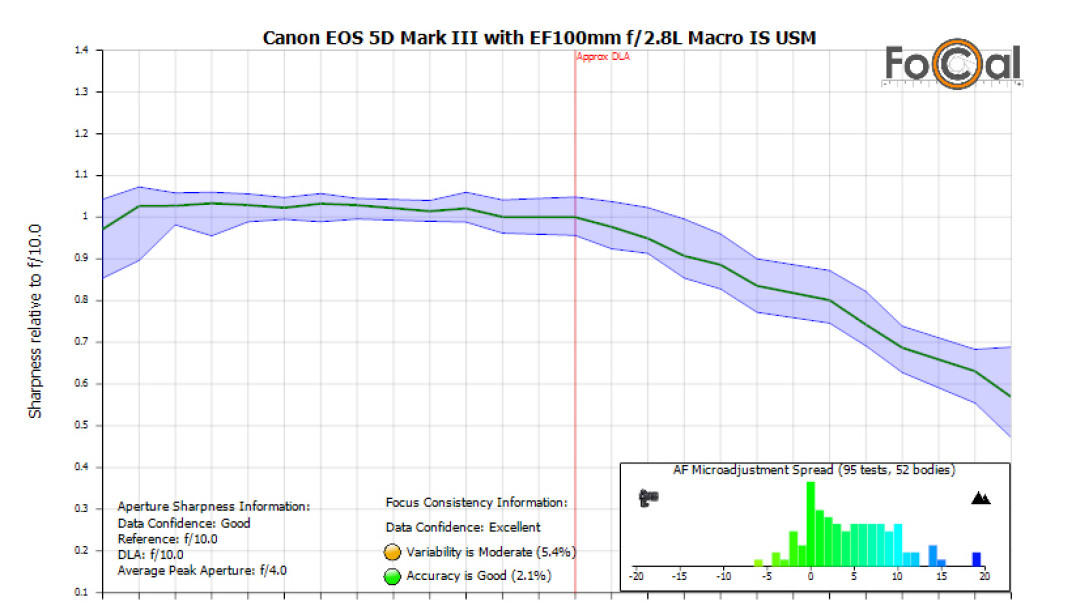The height and width of the screenshot is (604, 1076).
Task: Click the red Approx DLA vertical marker line
Action: (575, 321)
